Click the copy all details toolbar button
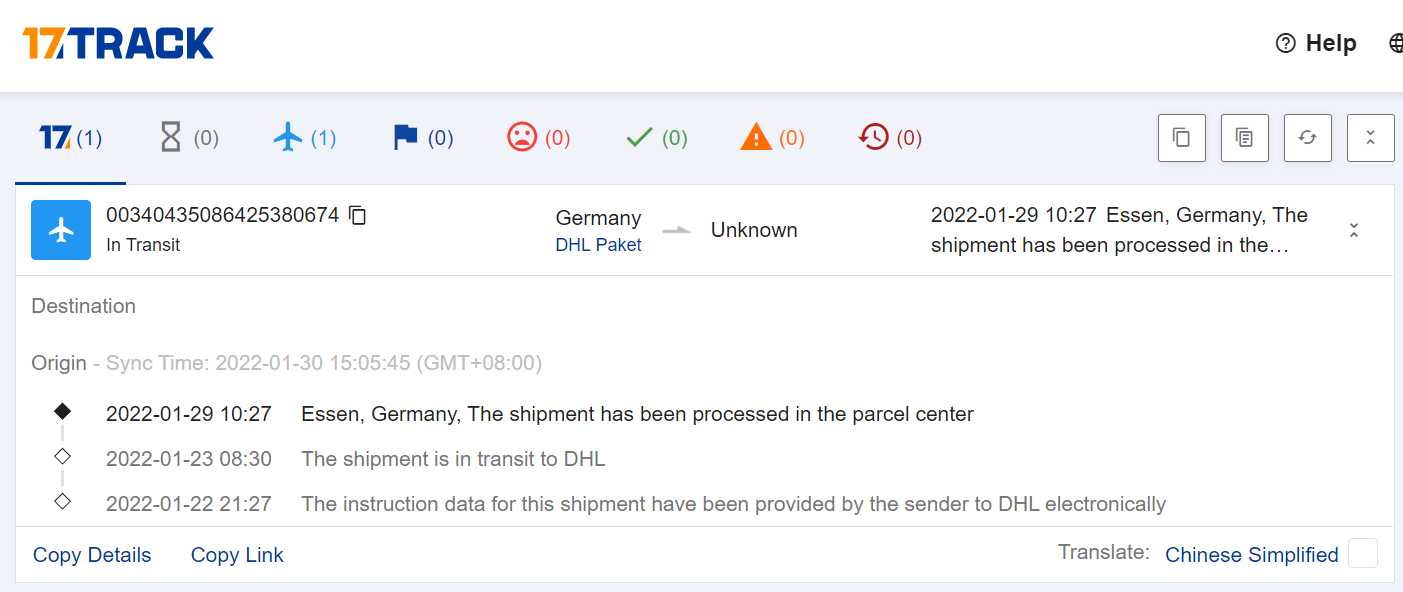 pos(1245,138)
